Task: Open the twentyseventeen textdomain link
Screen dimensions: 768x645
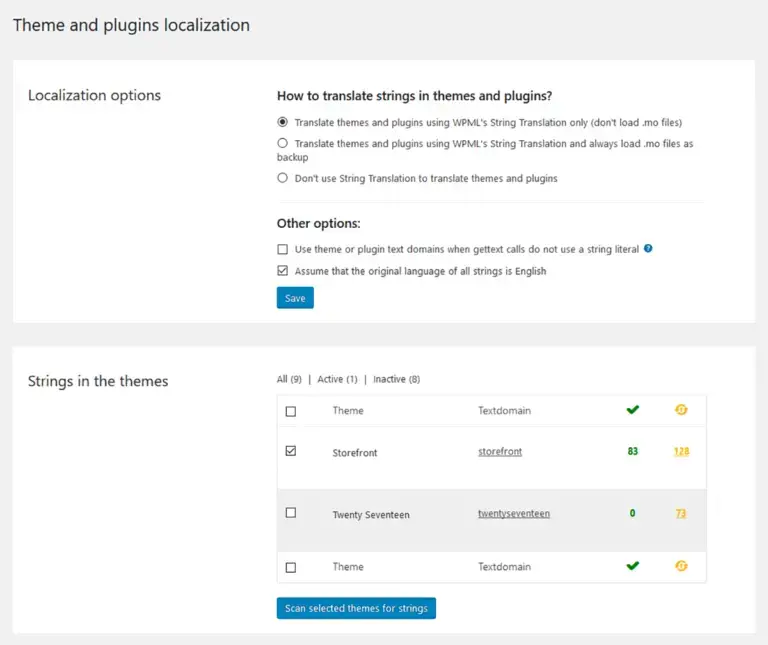Action: click(x=514, y=513)
